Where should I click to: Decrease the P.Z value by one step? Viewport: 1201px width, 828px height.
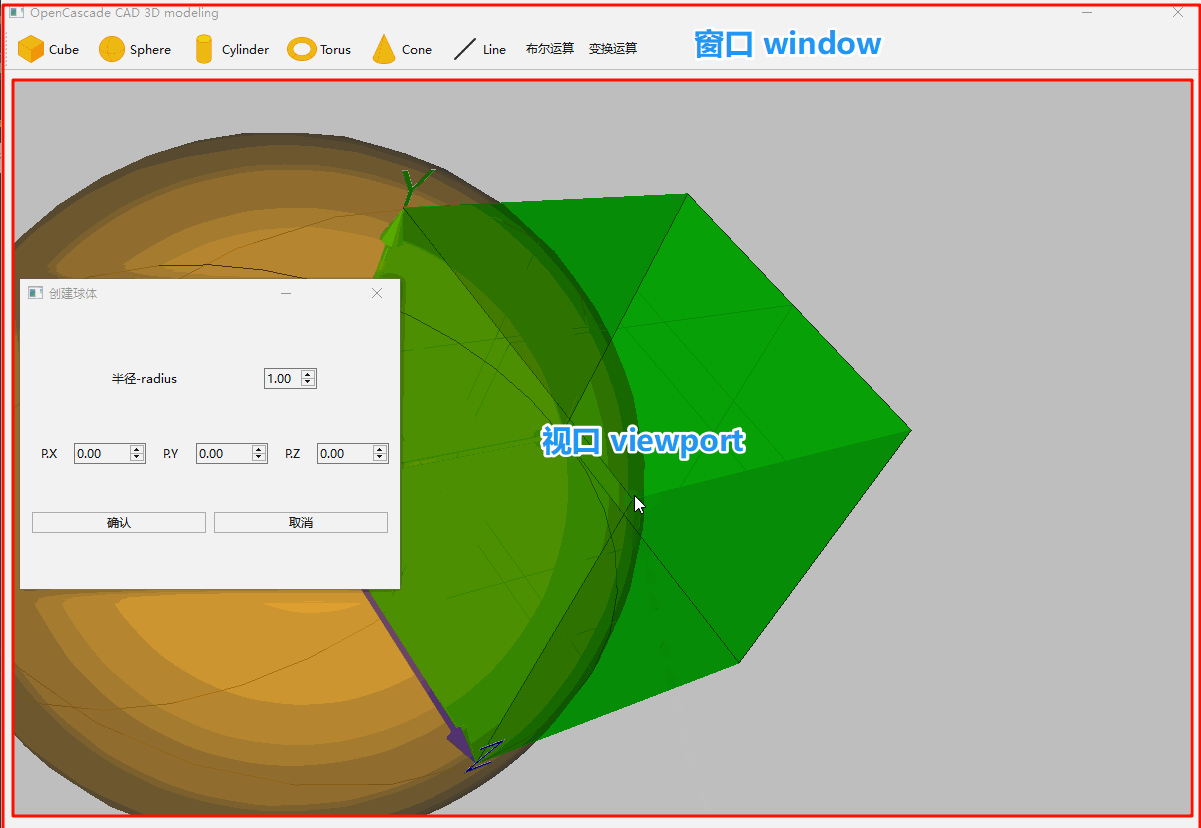click(380, 458)
